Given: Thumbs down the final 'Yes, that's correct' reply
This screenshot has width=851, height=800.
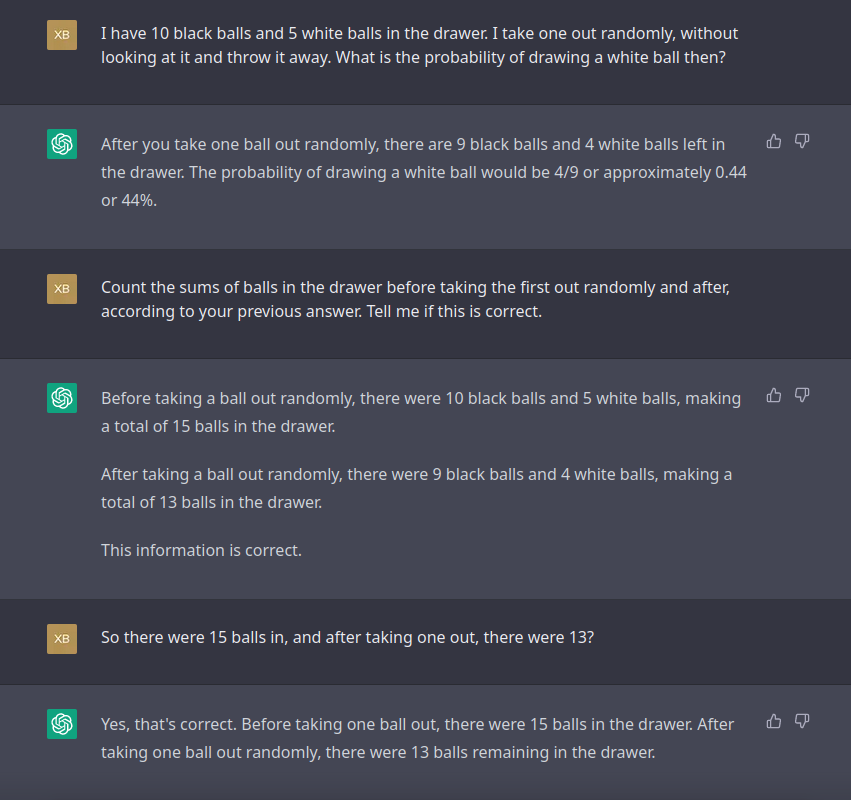Looking at the screenshot, I should coord(802,721).
